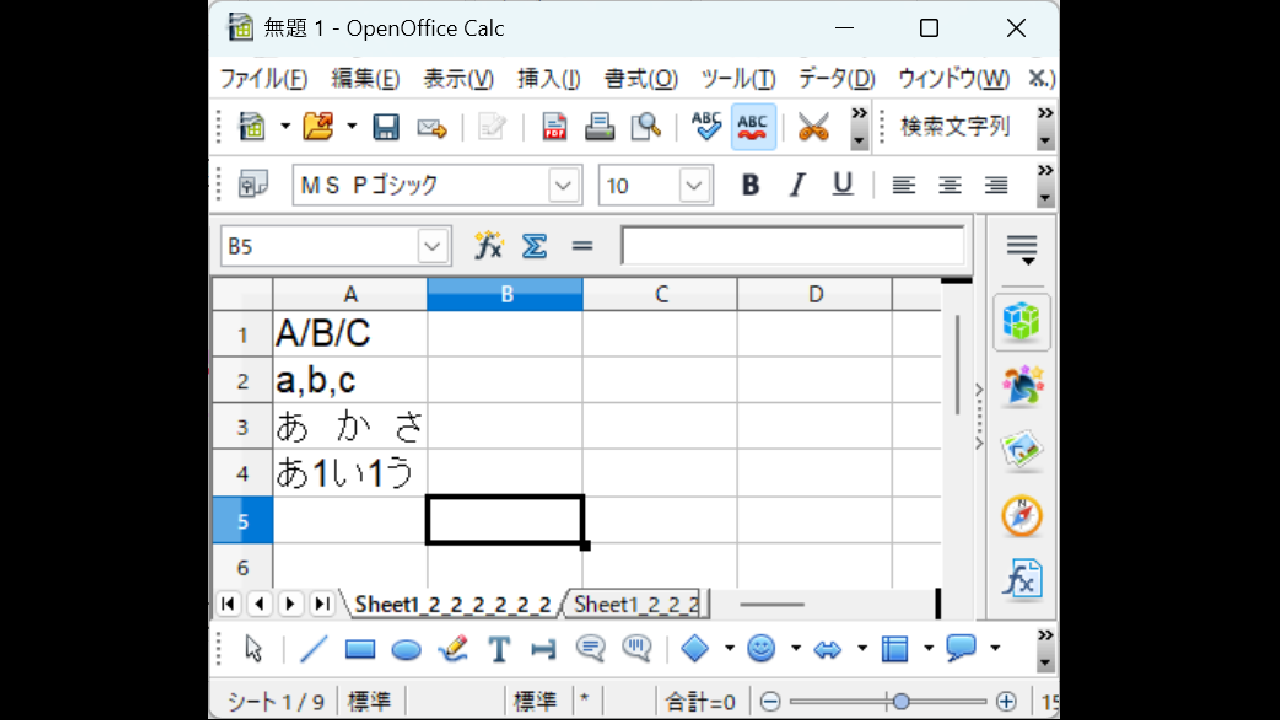The height and width of the screenshot is (720, 1280).
Task: Click the zoom slider handle
Action: pos(901,702)
